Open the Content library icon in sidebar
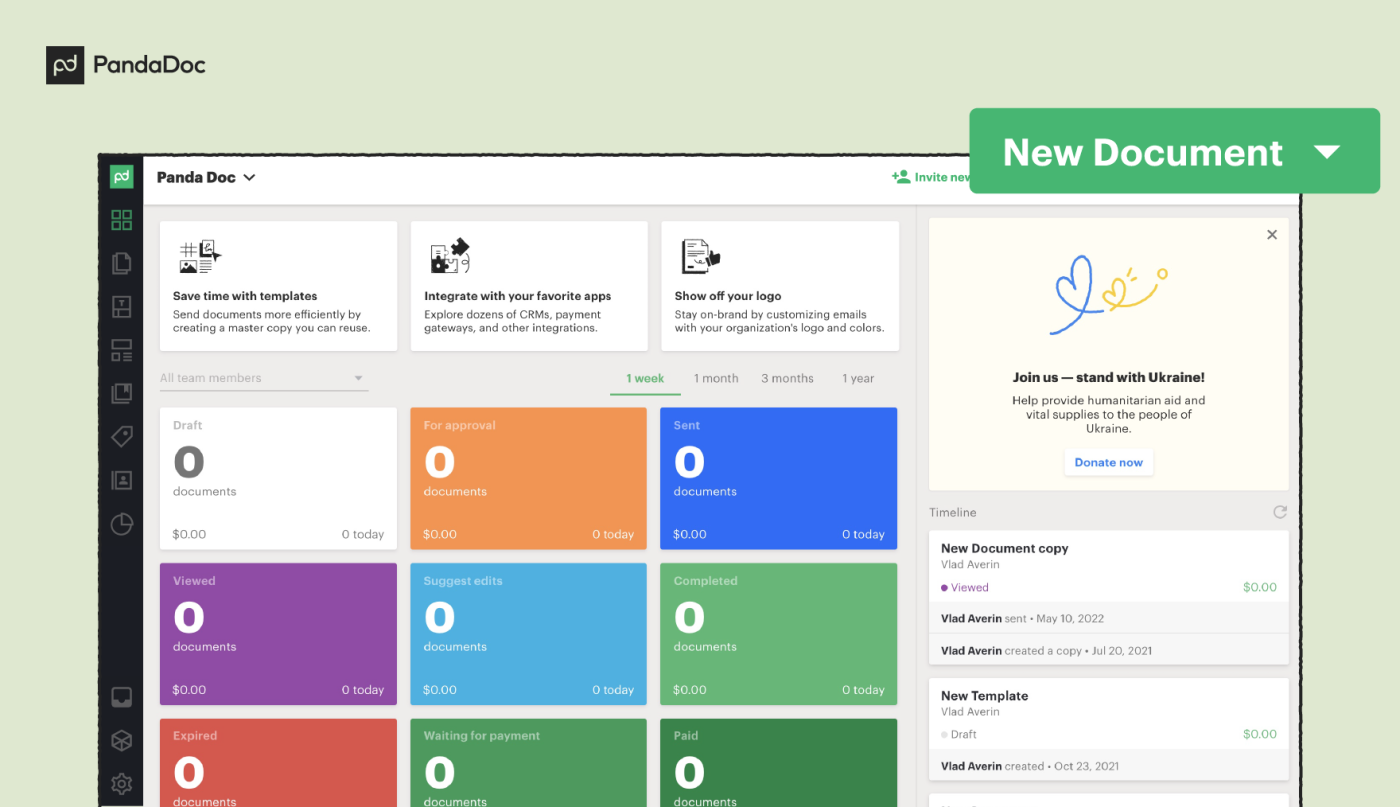 [121, 393]
